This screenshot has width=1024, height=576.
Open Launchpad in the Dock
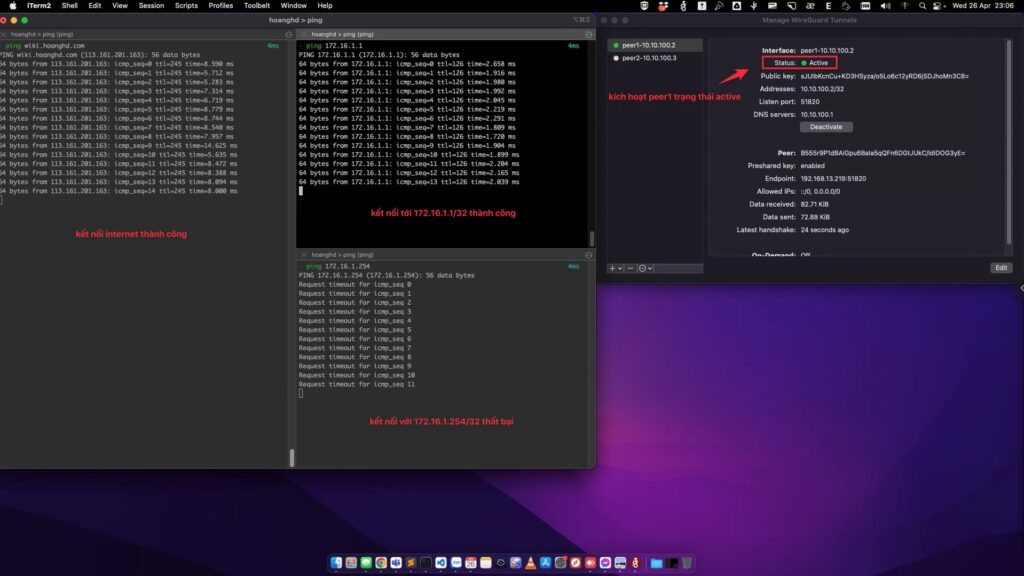click(351, 563)
